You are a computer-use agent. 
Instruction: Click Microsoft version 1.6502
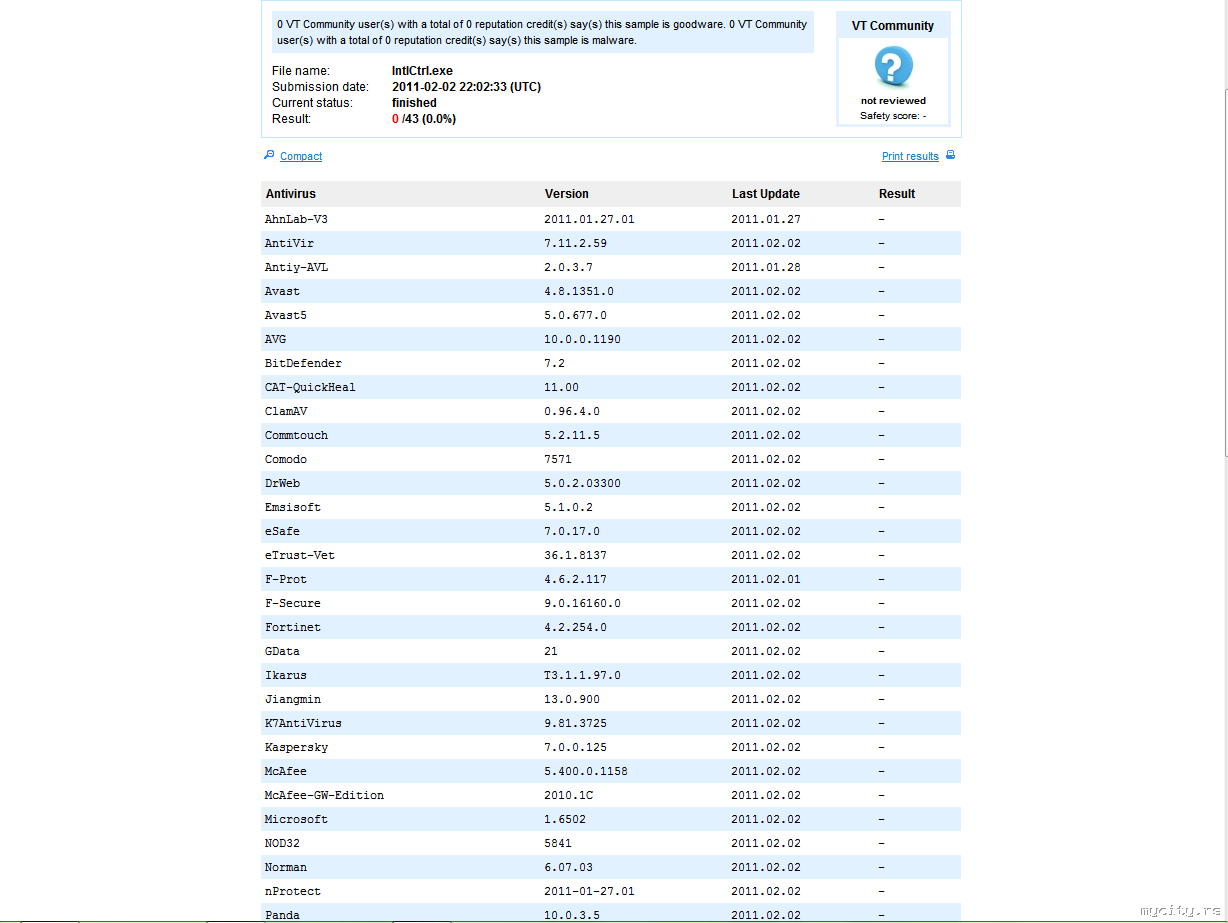coord(565,819)
